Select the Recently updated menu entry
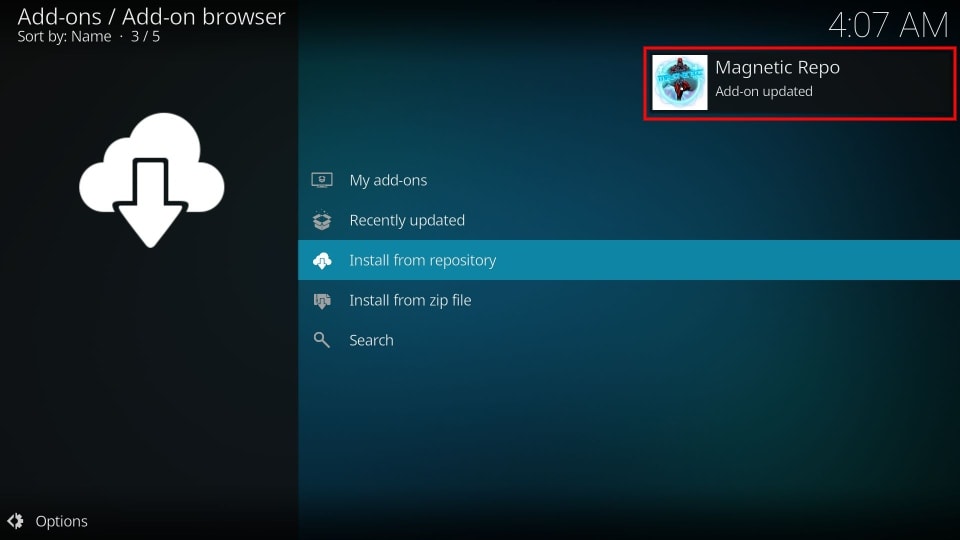 [x=407, y=220]
